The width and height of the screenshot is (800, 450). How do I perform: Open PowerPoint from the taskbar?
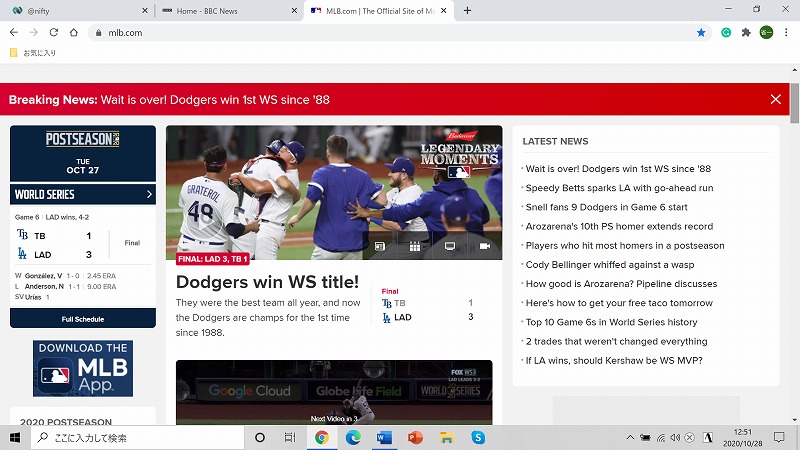[415, 437]
